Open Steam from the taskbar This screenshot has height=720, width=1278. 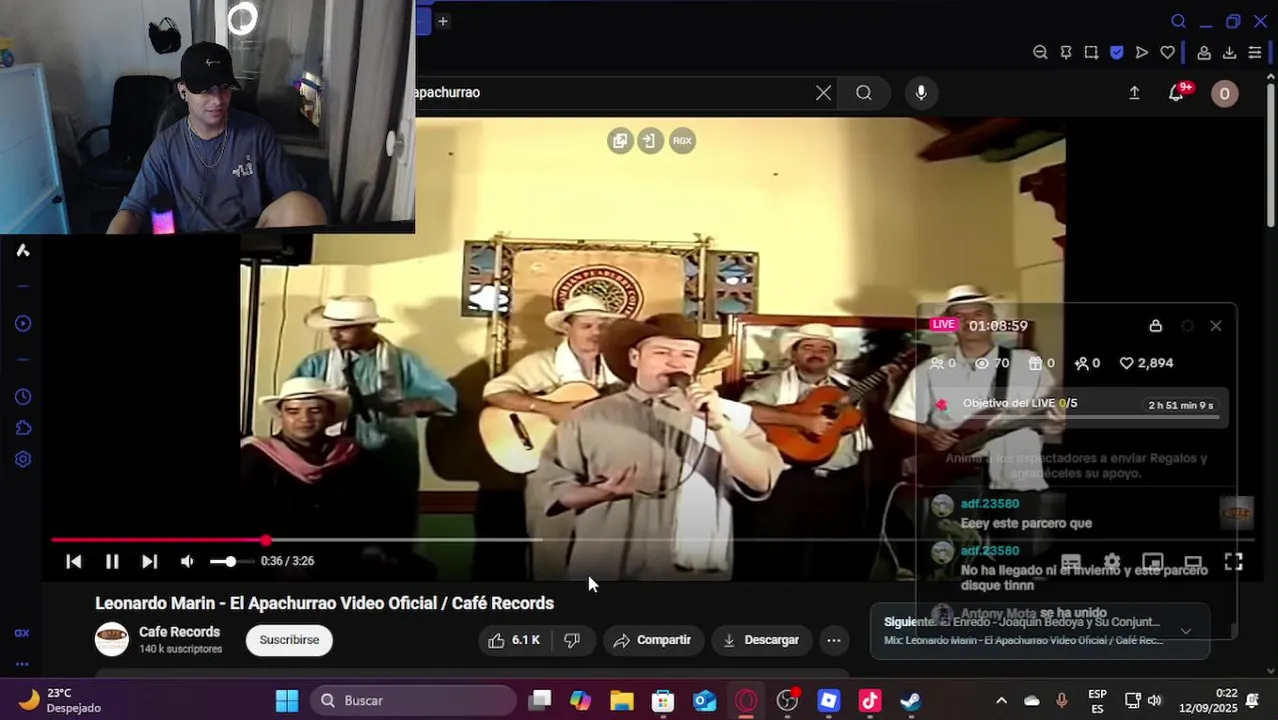point(910,701)
